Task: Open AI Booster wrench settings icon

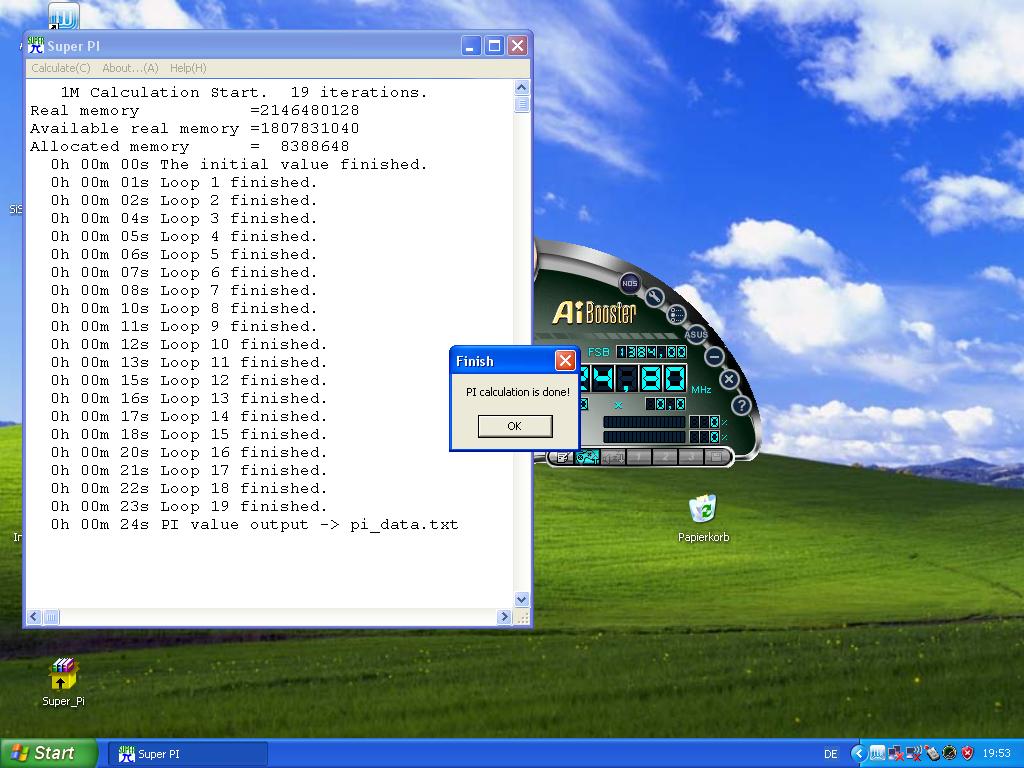Action: [654, 297]
